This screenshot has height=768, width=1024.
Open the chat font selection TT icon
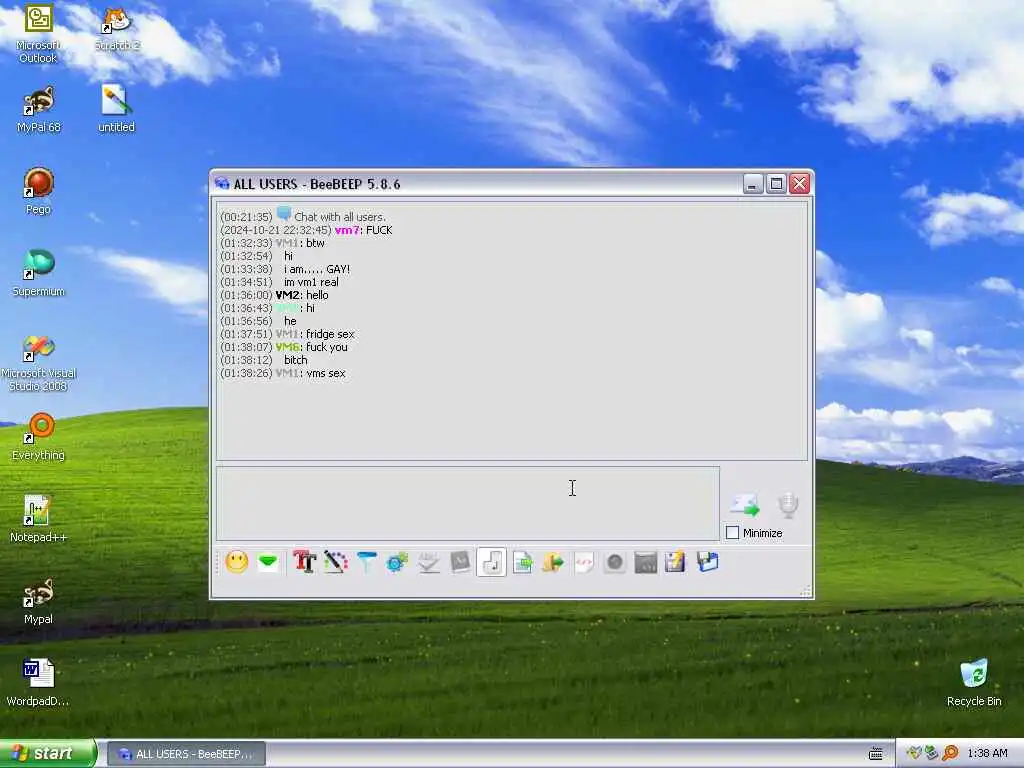click(304, 562)
